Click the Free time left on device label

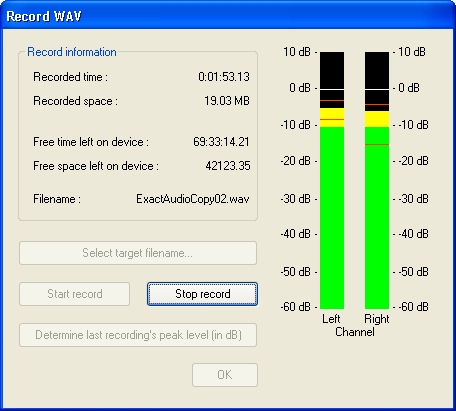click(x=91, y=142)
